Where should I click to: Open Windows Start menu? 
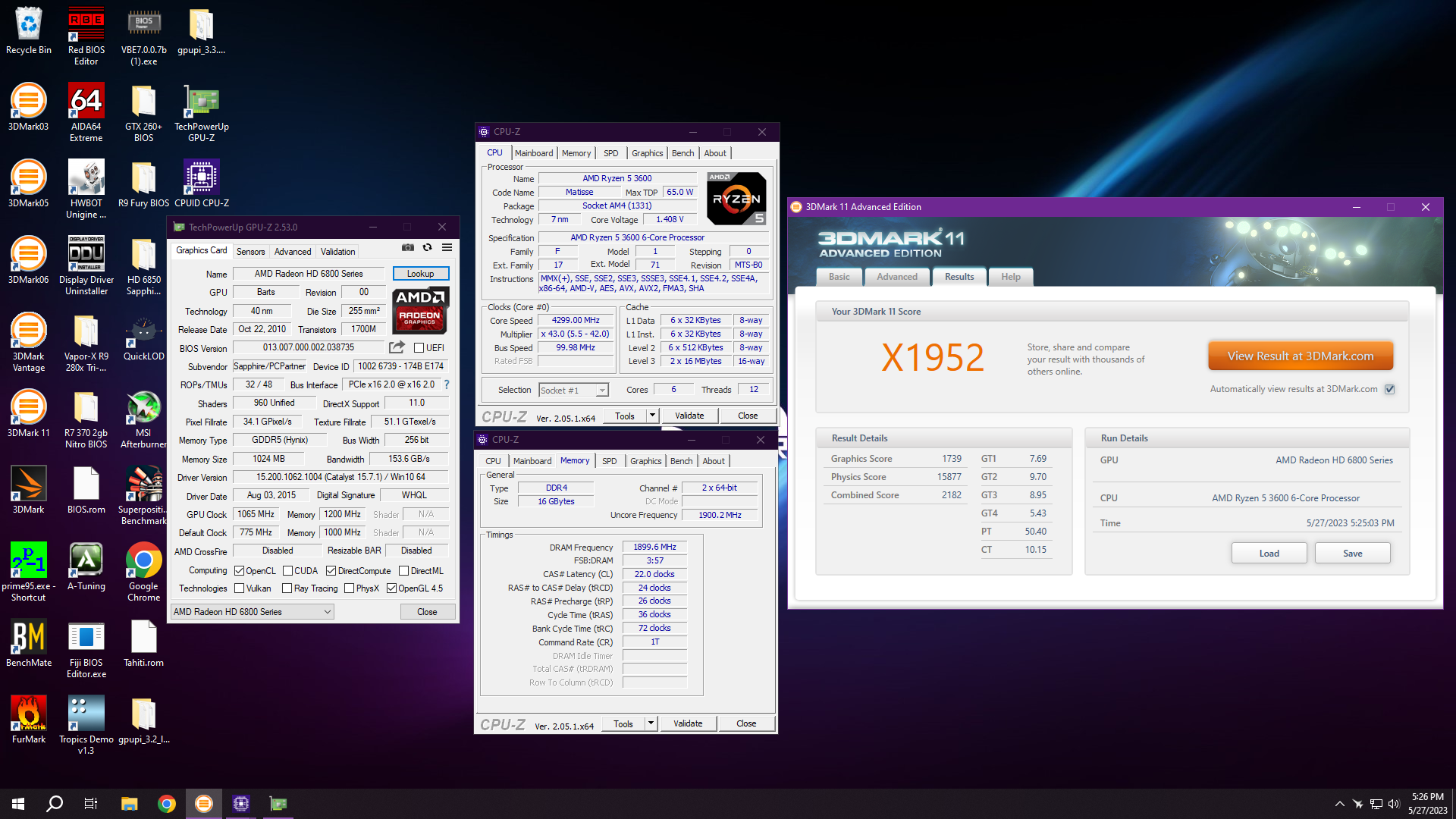point(18,804)
